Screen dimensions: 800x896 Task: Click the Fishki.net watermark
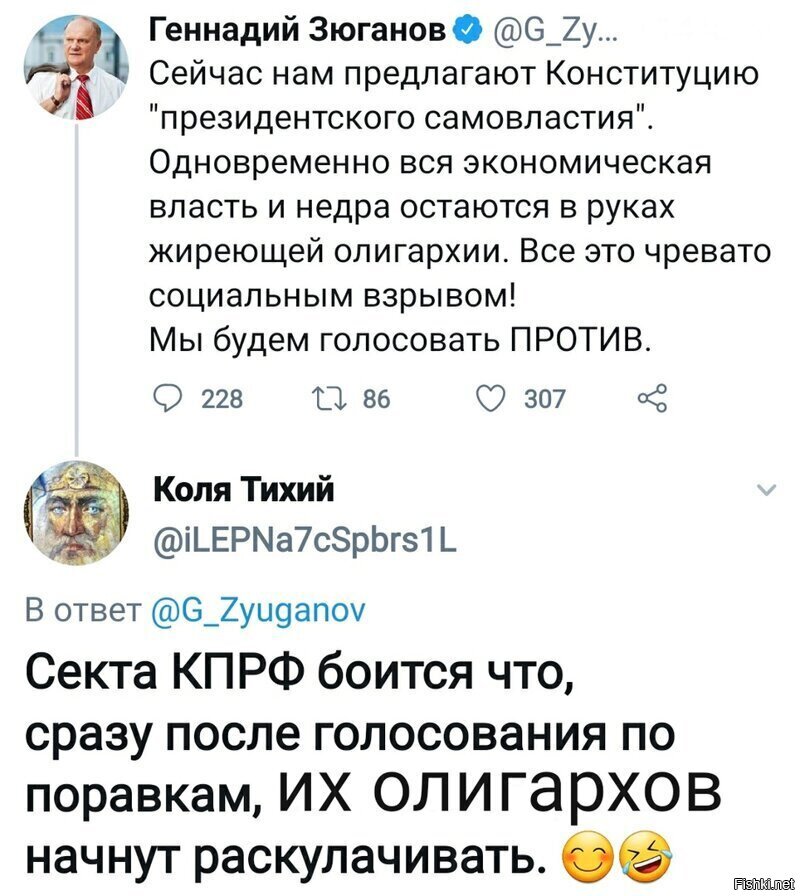(x=770, y=884)
